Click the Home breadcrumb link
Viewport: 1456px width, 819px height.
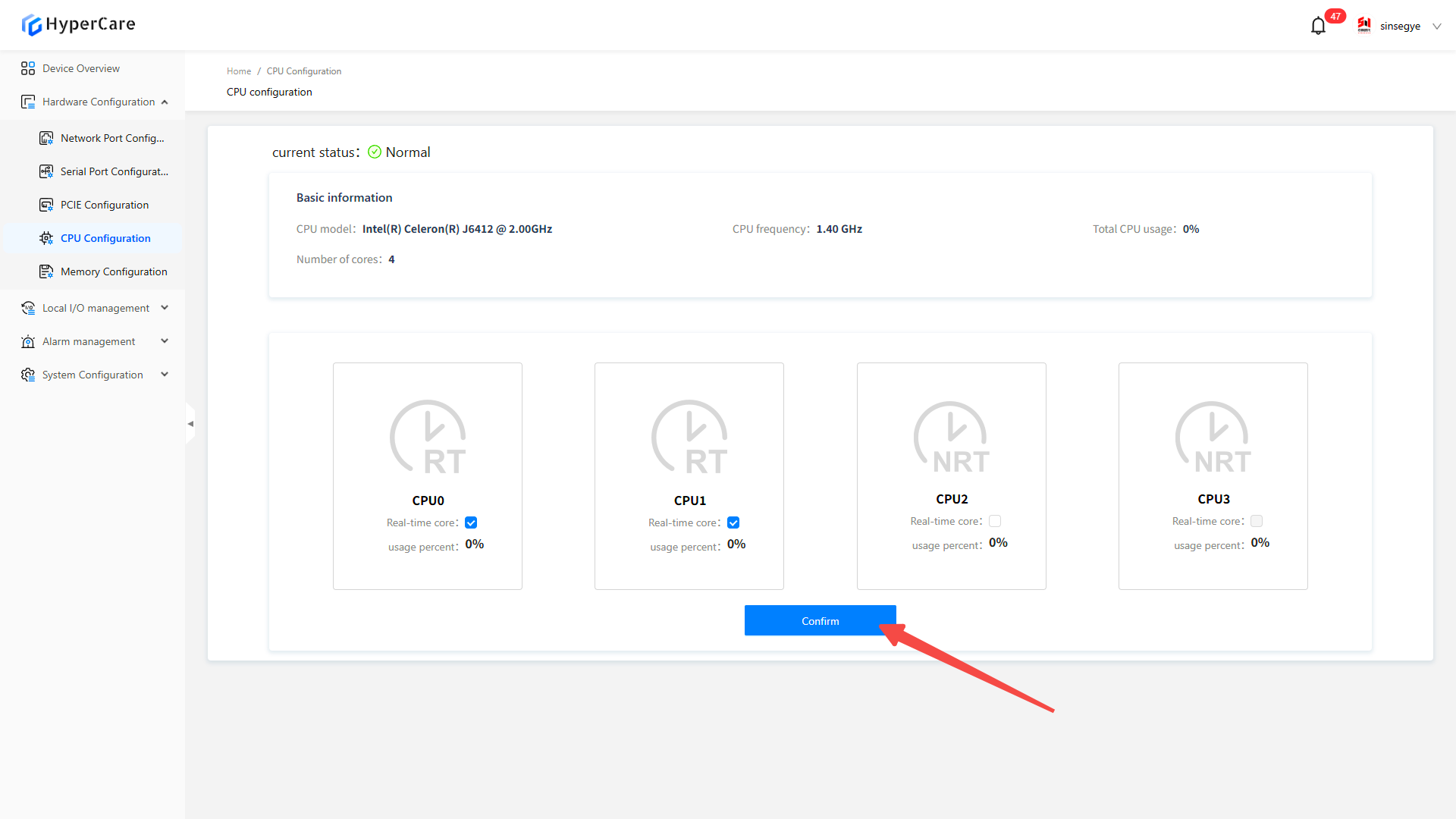point(239,71)
